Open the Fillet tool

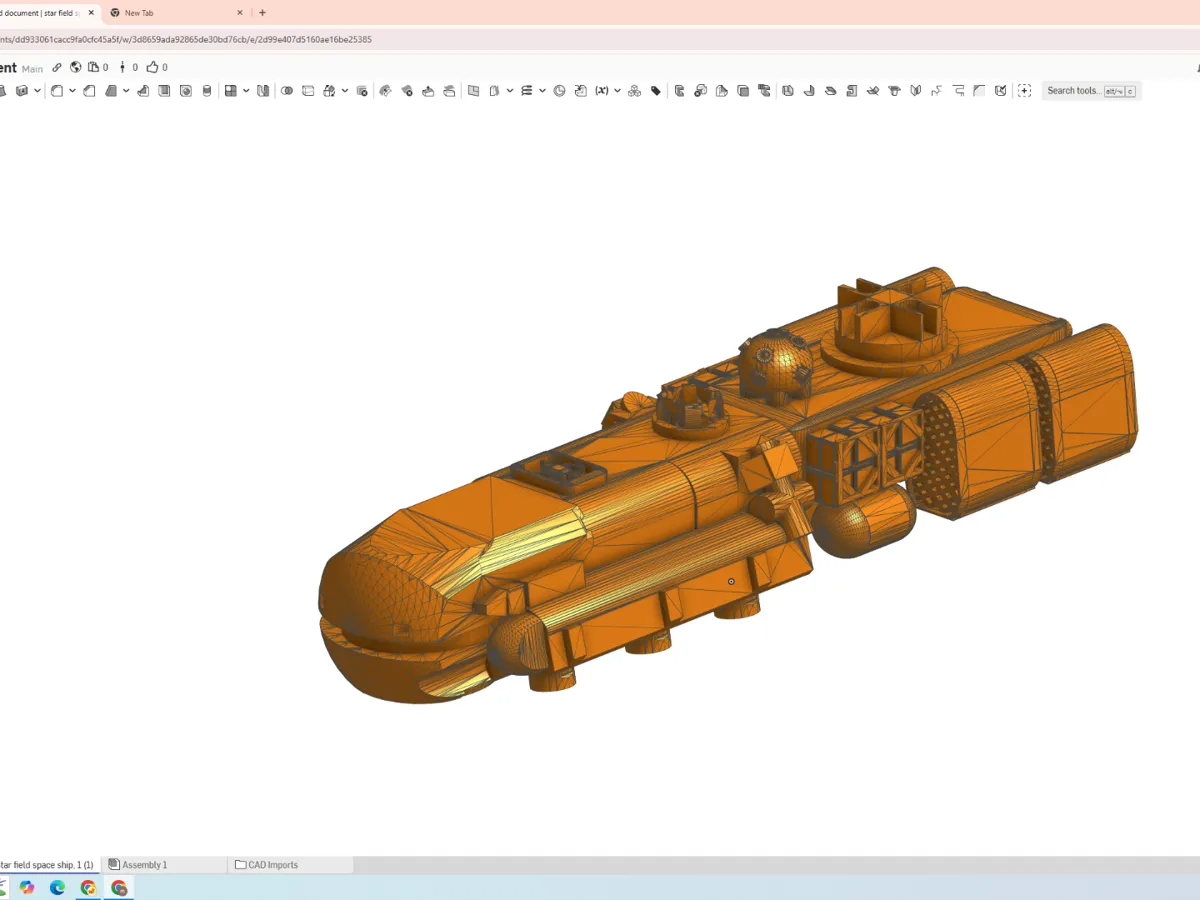tap(57, 90)
